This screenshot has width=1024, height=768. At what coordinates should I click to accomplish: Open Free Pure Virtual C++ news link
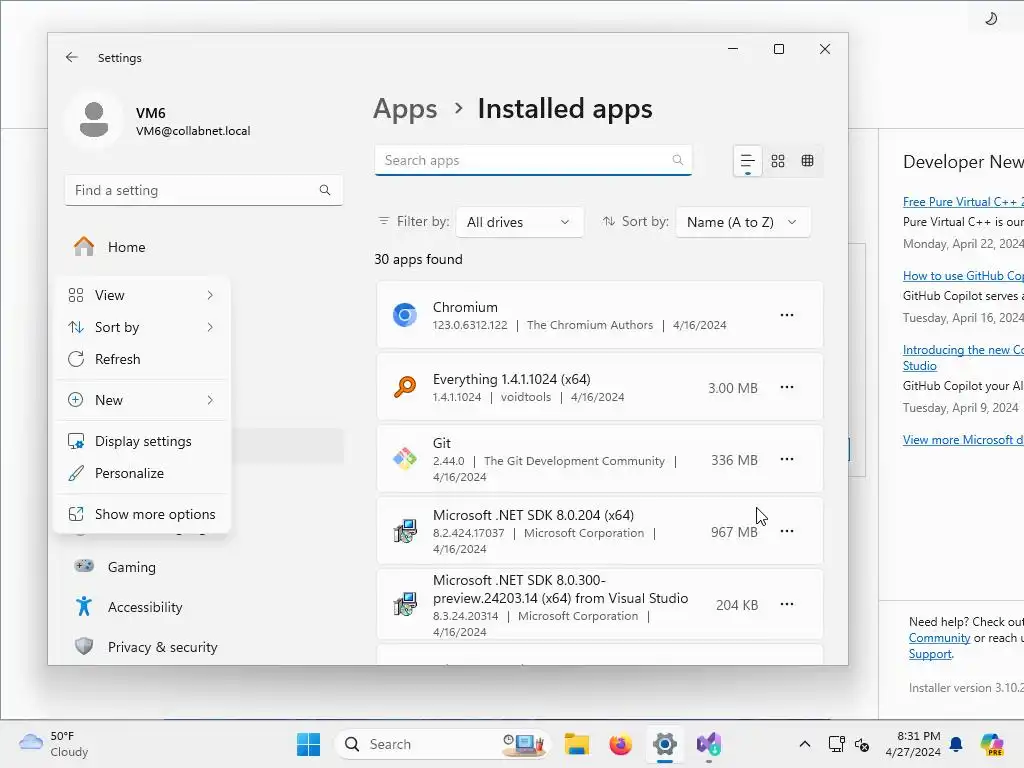(963, 202)
